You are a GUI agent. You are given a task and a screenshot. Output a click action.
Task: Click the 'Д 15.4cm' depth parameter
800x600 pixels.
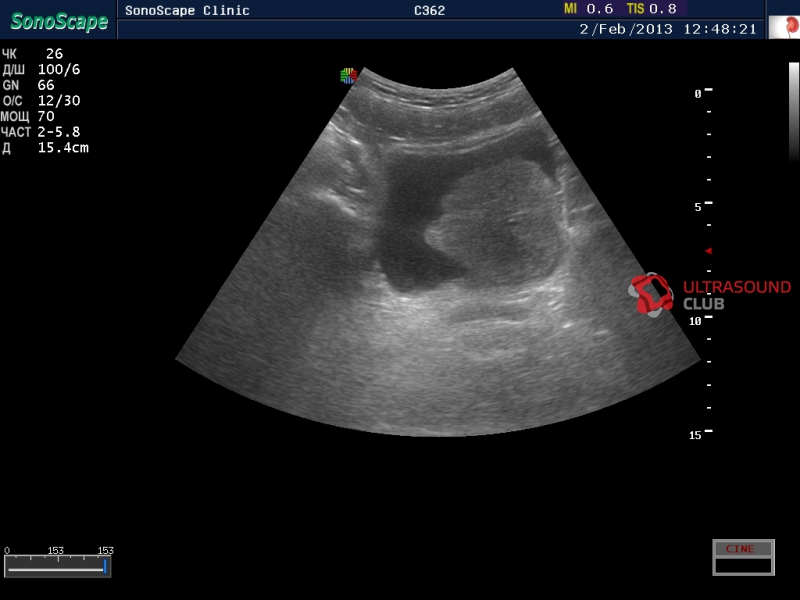point(45,148)
